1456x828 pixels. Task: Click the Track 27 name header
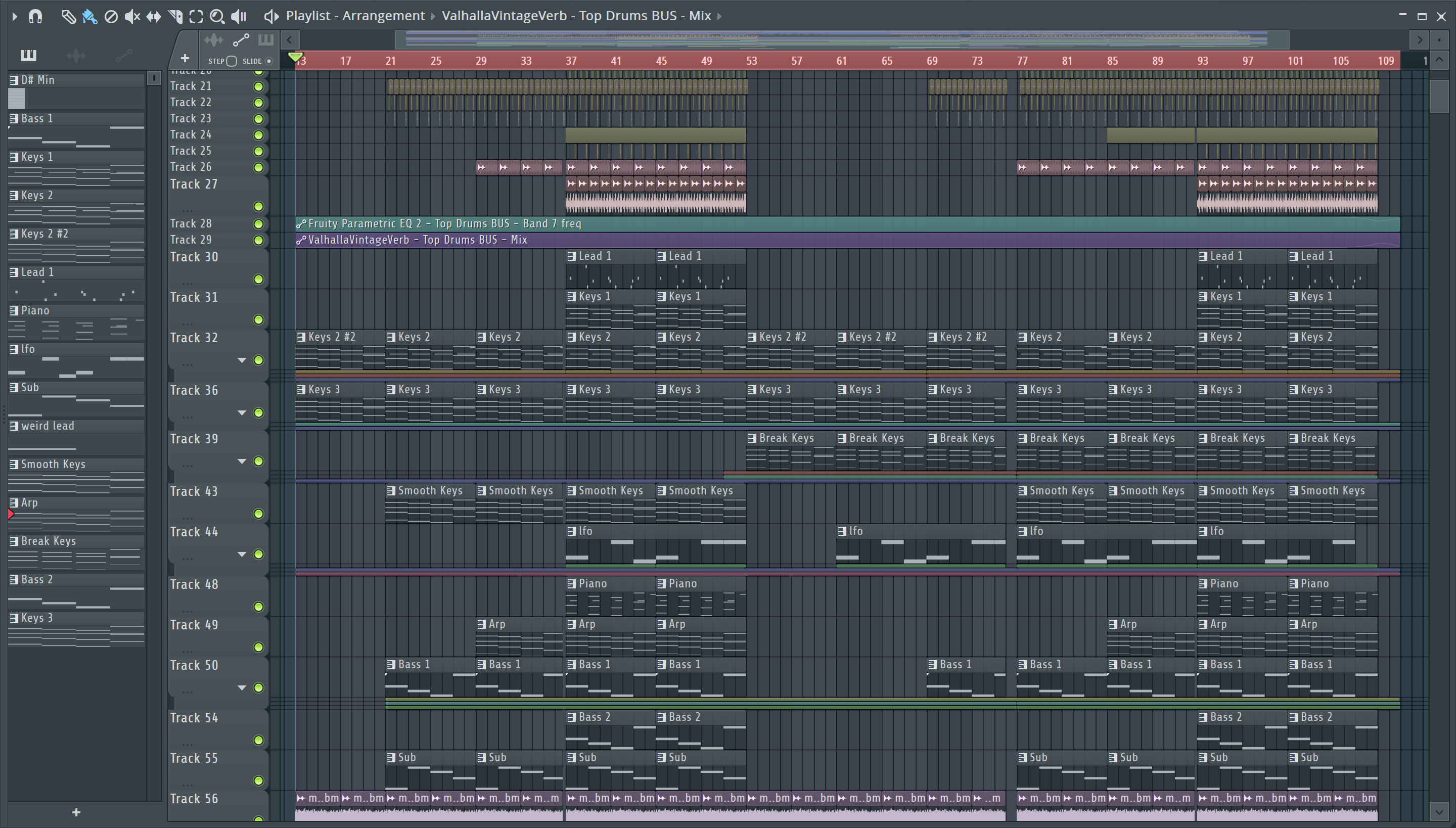coord(194,184)
